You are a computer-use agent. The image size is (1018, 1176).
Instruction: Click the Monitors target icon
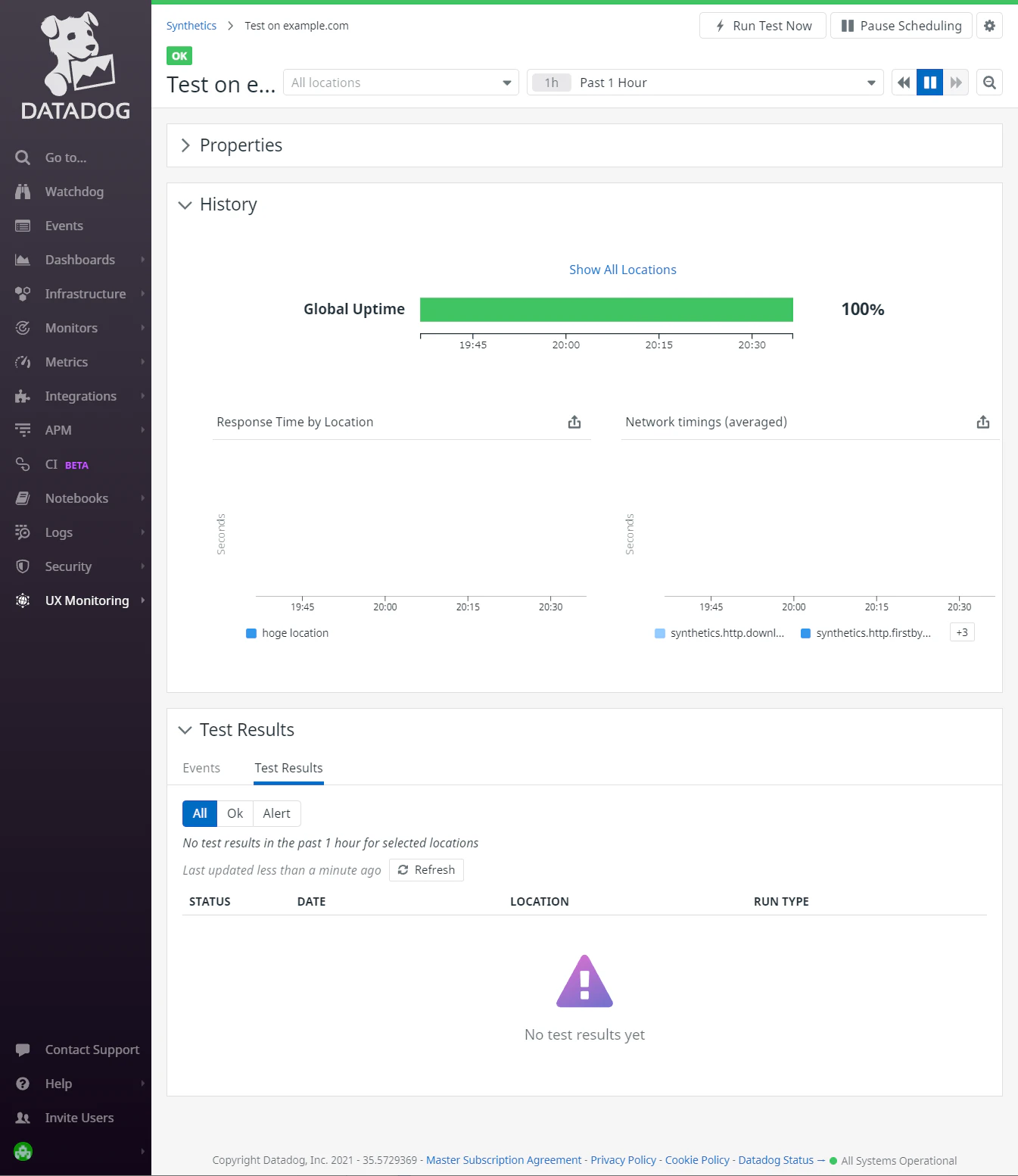click(x=23, y=328)
